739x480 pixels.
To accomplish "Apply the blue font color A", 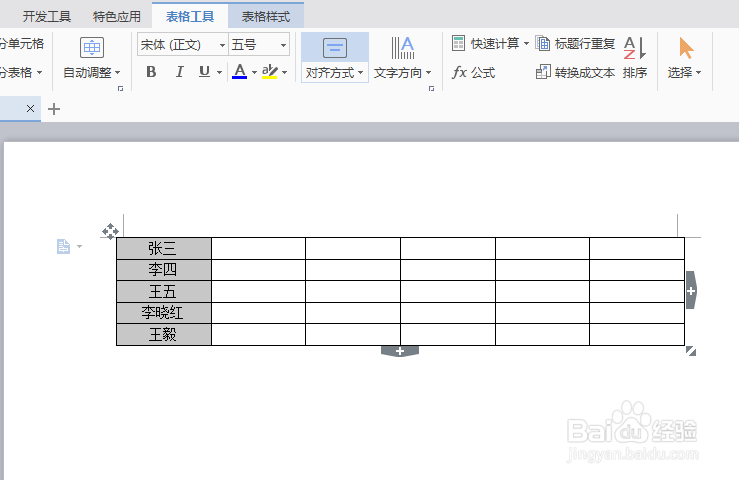I will click(239, 72).
